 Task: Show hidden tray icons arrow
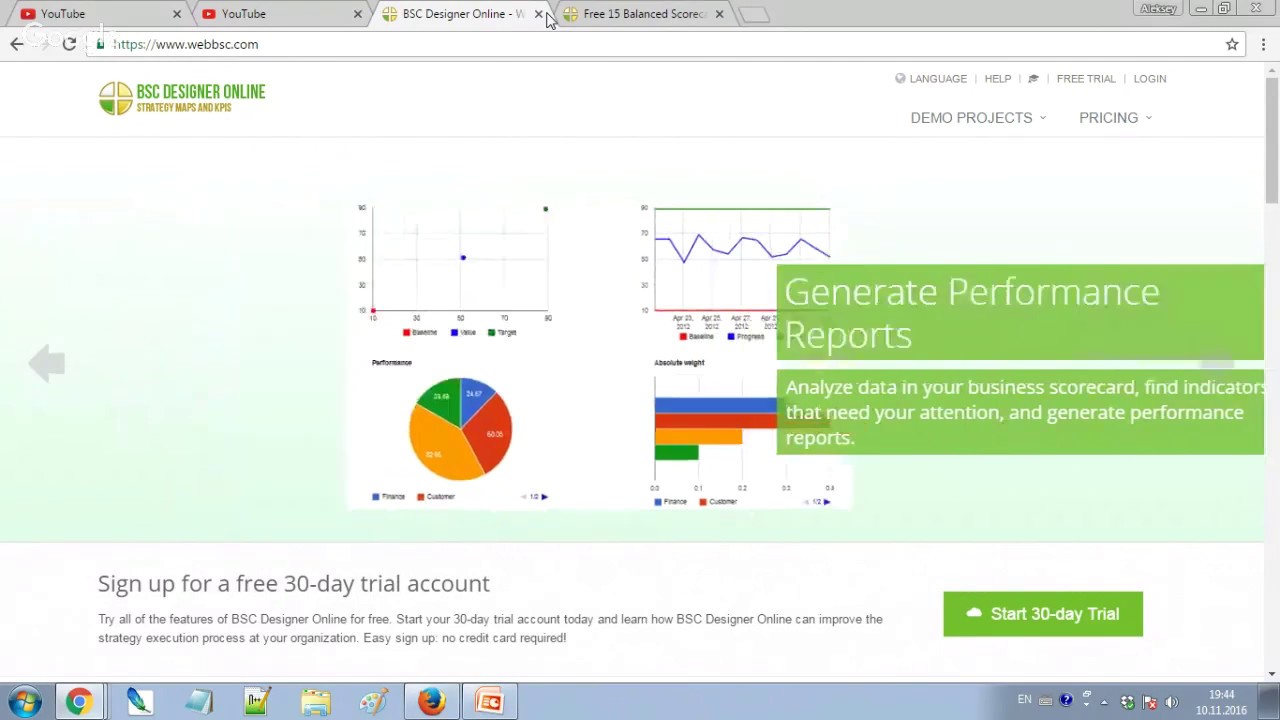point(1104,702)
